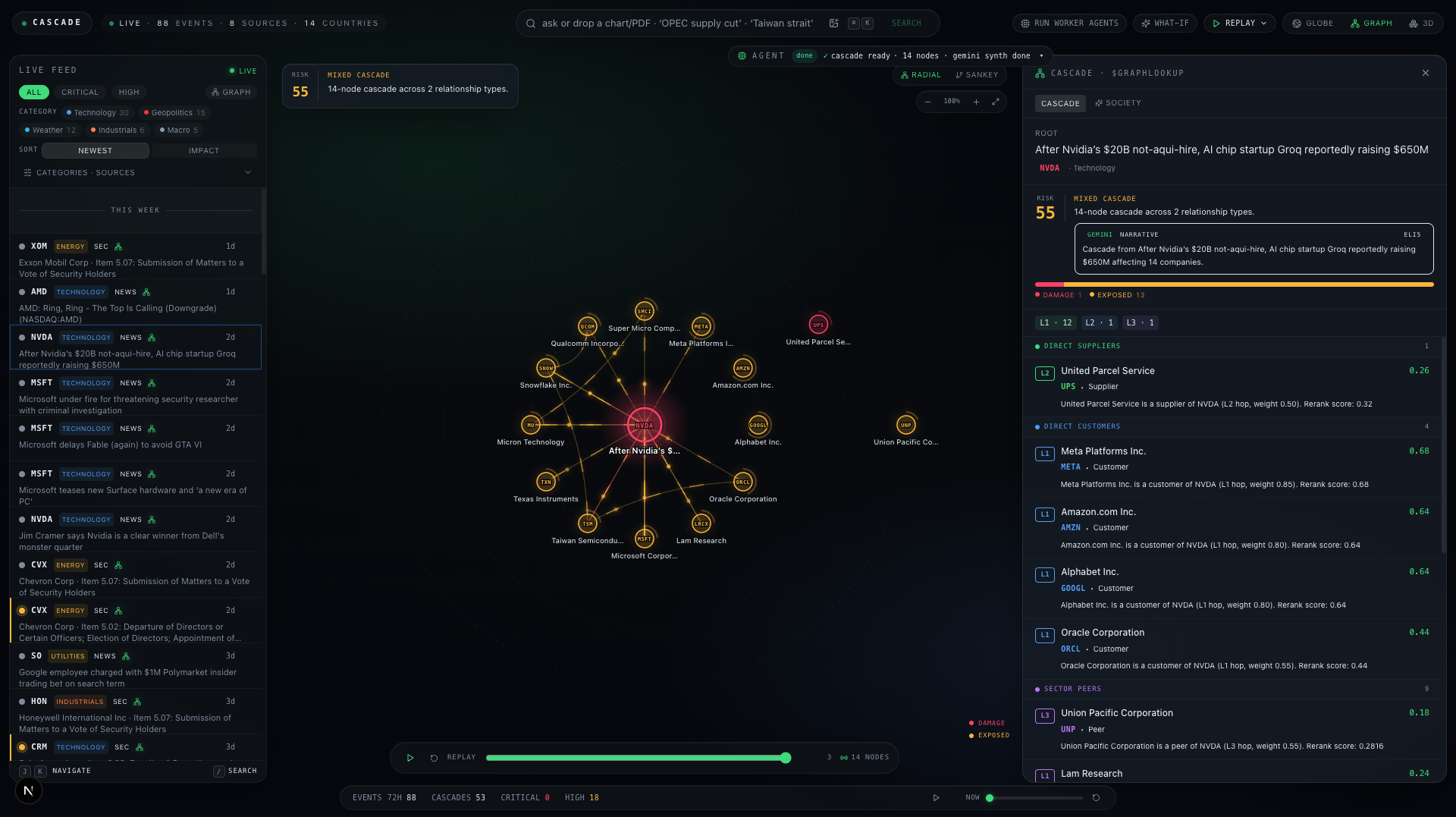Viewport: 1456px width, 817px height.
Task: Toggle the Industrials category filter
Action: tap(118, 130)
